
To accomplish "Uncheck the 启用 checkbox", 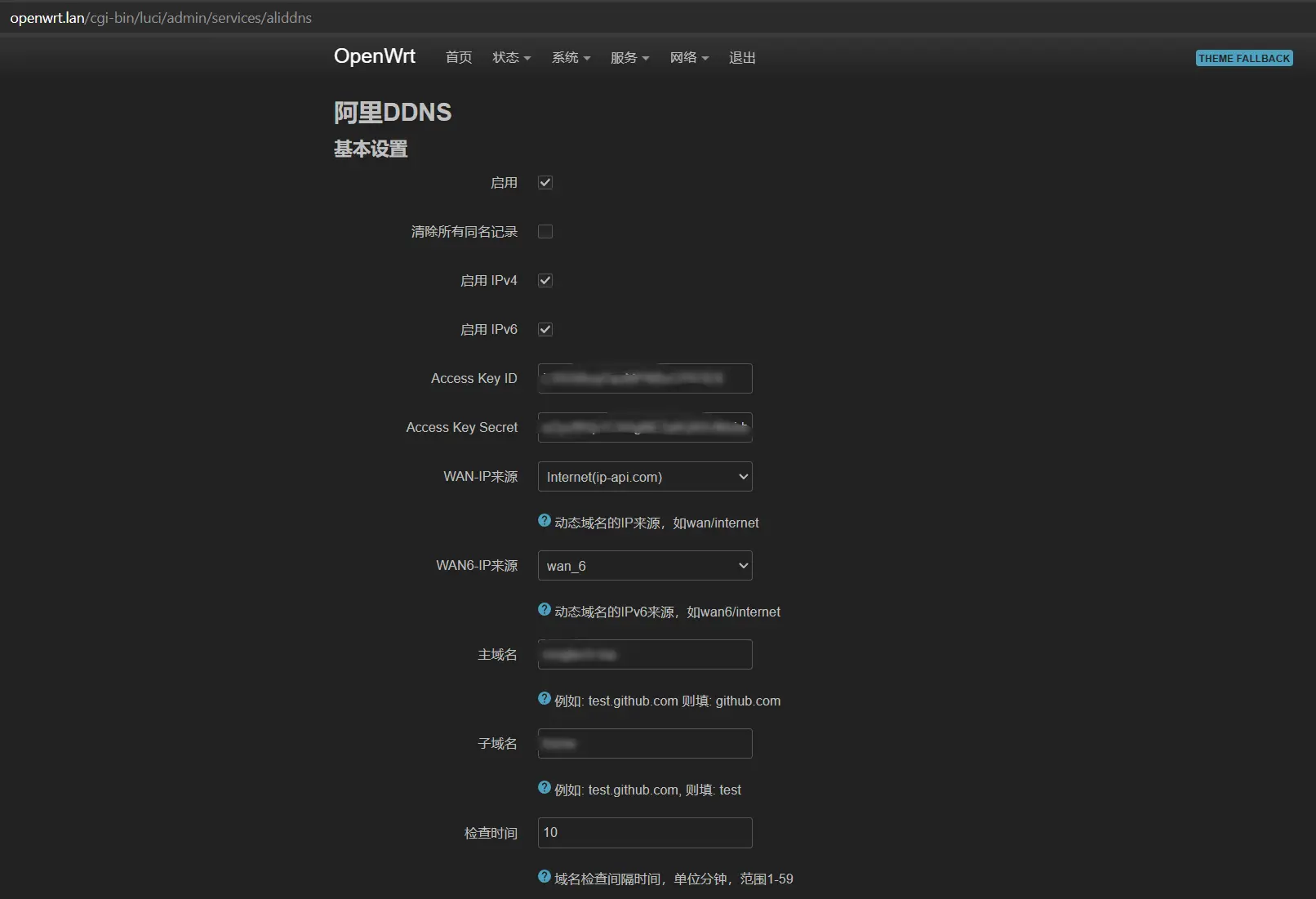I will pos(545,183).
